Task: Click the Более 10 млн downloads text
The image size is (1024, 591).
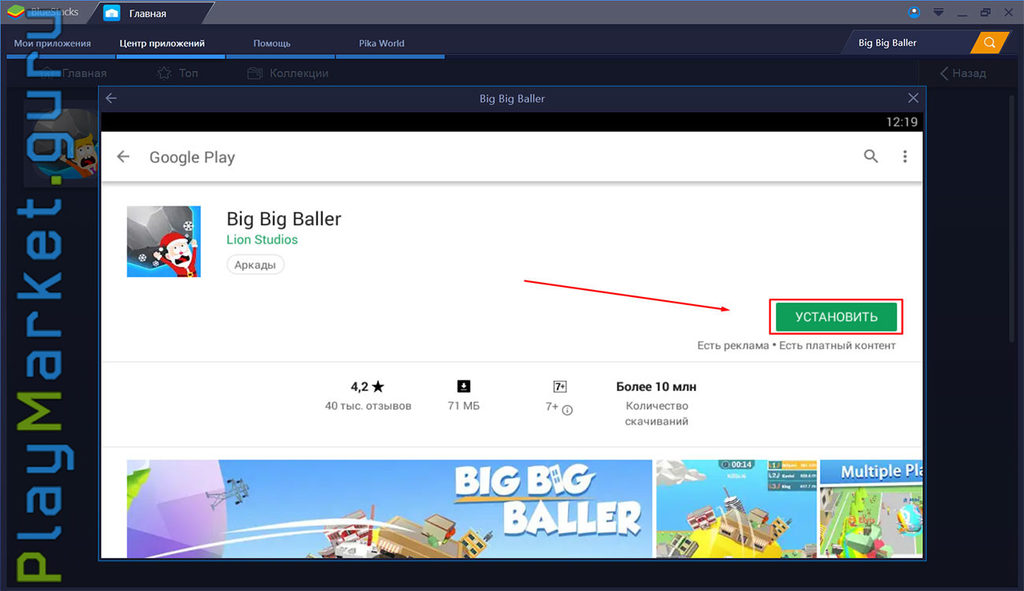Action: coord(656,387)
